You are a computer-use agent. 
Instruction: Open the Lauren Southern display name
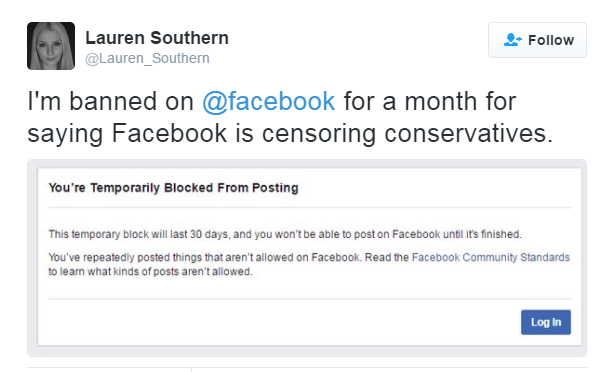pos(157,38)
